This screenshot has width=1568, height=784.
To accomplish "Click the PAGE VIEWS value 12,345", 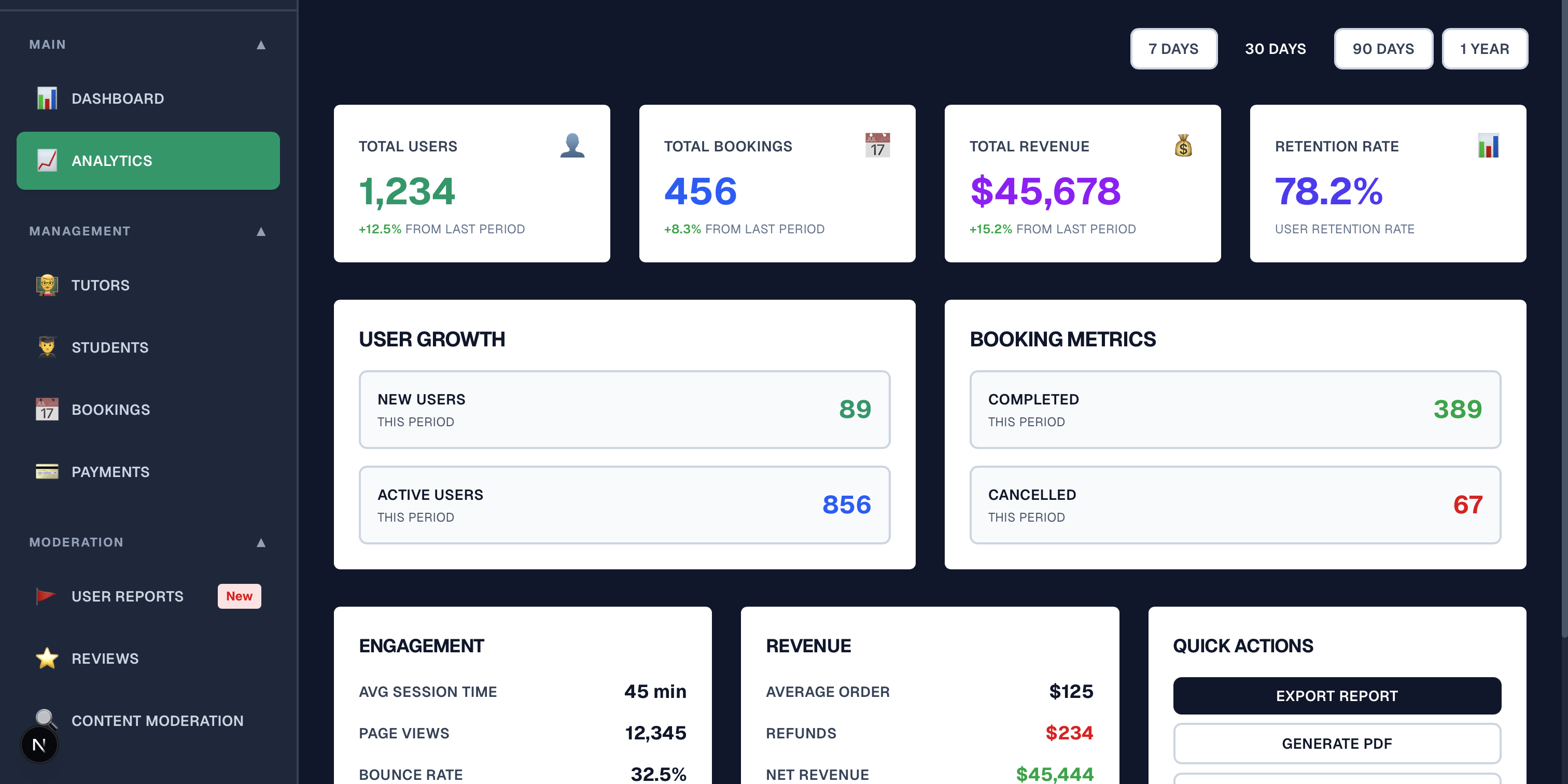I will click(655, 733).
